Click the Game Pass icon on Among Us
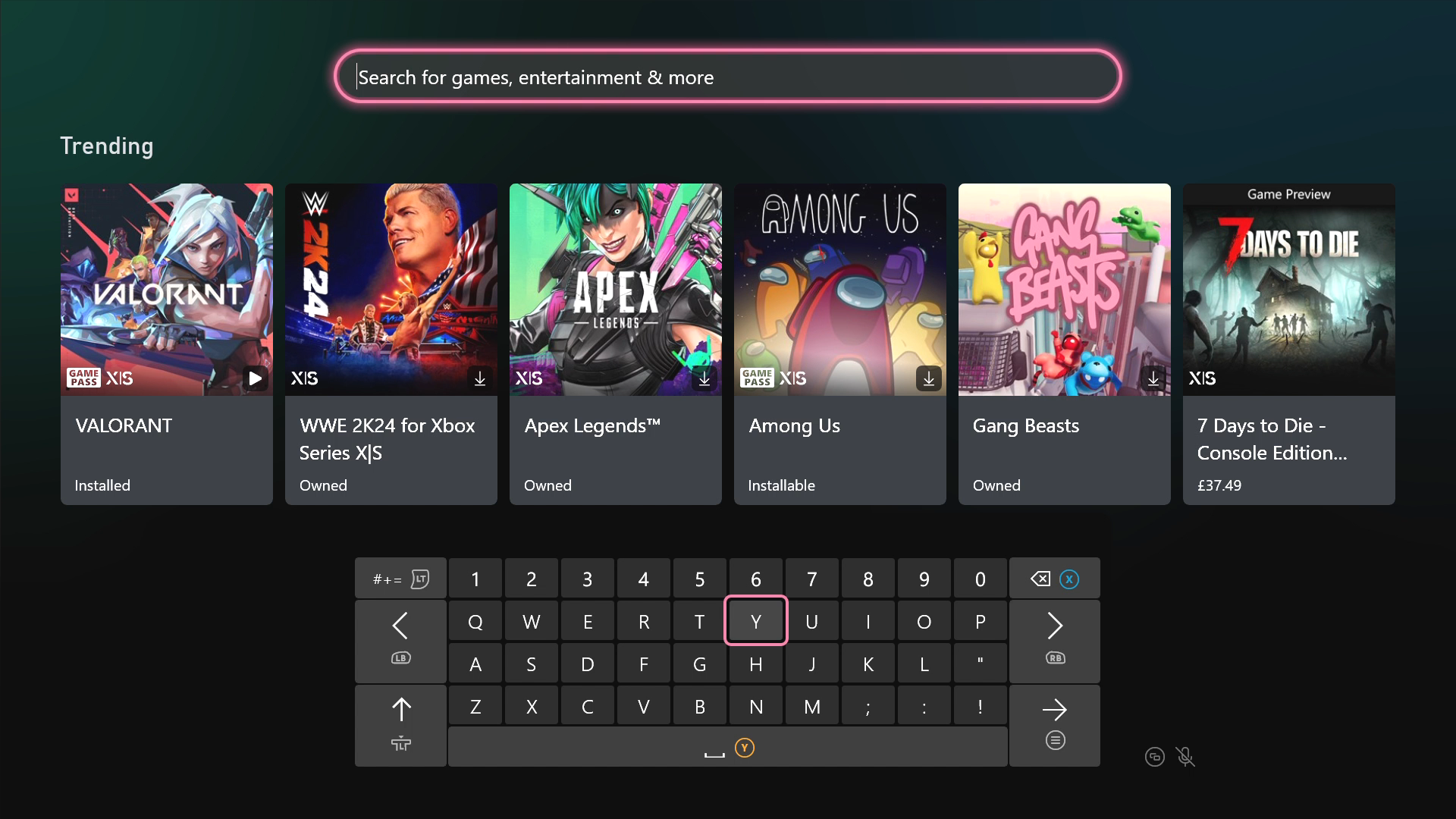The image size is (1456, 819). (x=758, y=378)
